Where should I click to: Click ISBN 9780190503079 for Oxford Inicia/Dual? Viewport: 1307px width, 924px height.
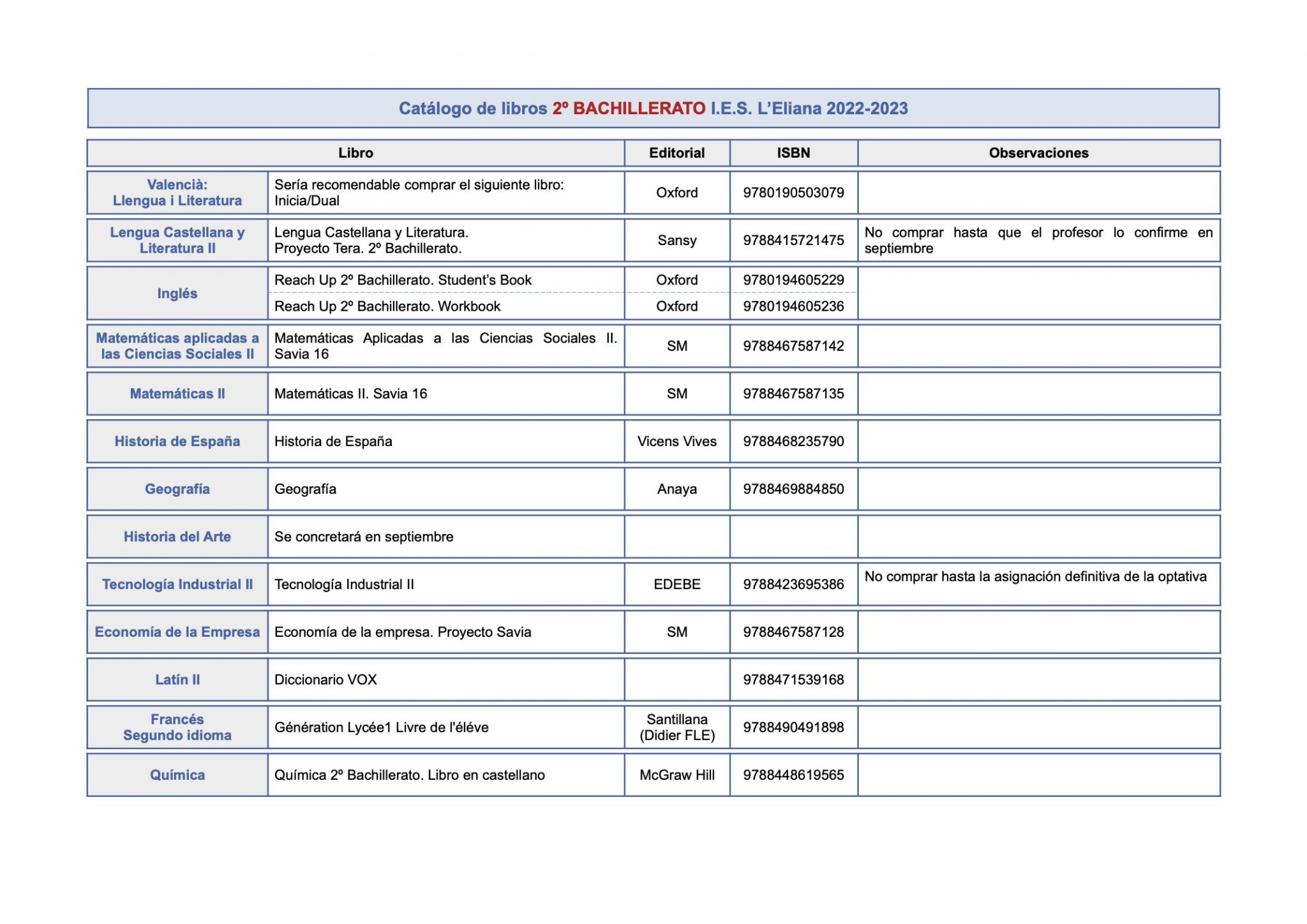point(793,193)
